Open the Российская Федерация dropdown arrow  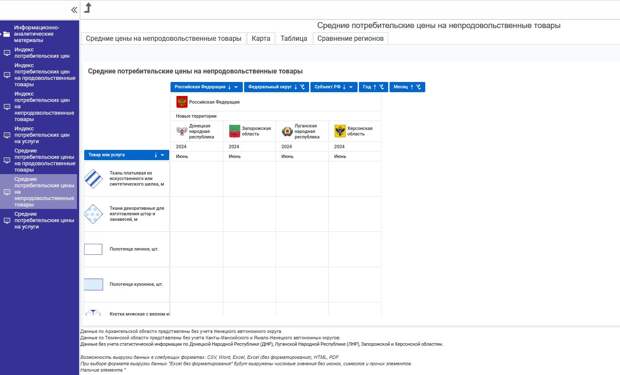click(x=236, y=87)
